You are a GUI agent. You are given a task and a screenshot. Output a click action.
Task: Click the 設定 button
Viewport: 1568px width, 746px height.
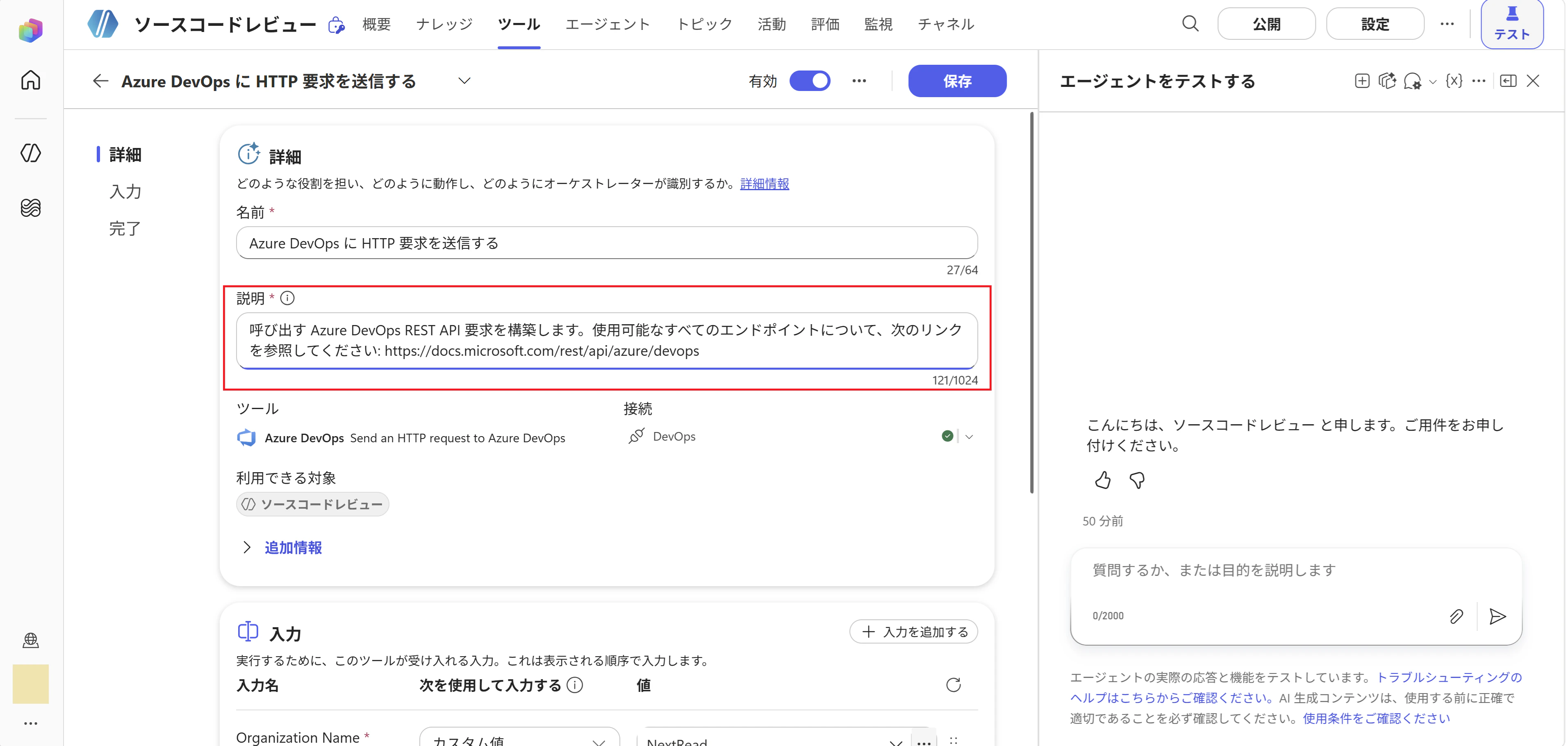(1375, 24)
